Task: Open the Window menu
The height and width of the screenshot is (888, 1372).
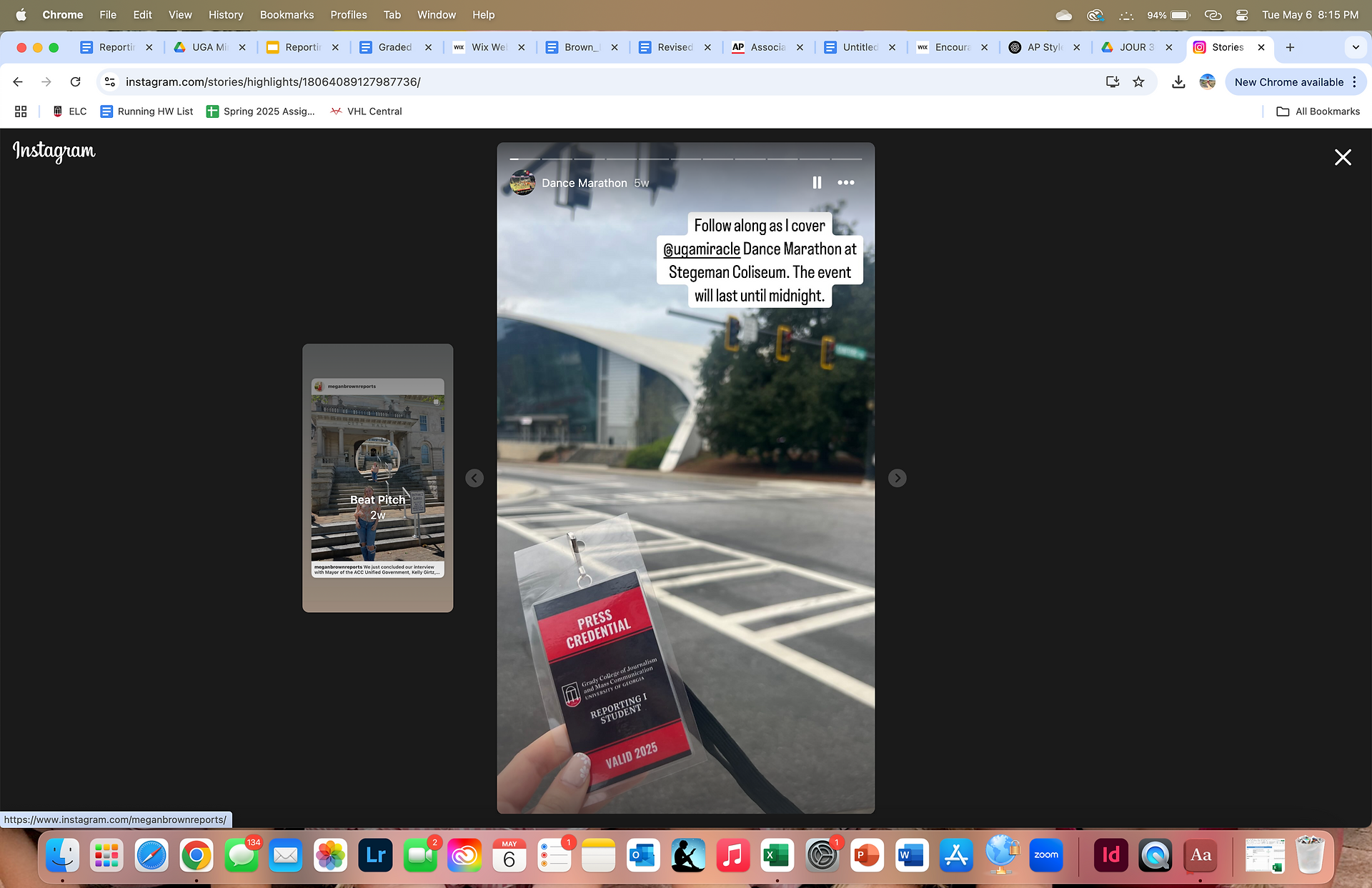Action: (437, 15)
